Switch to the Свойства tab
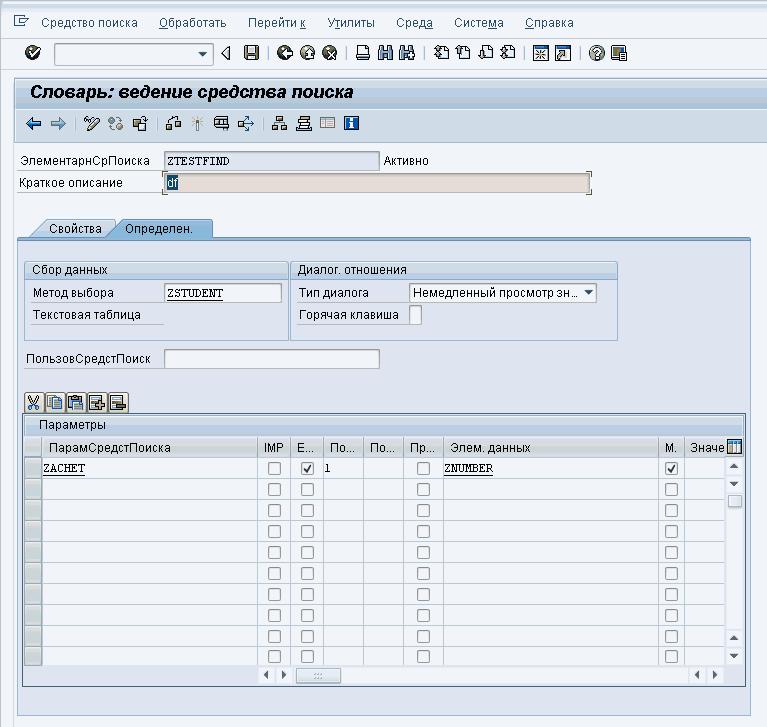 pyautogui.click(x=75, y=228)
